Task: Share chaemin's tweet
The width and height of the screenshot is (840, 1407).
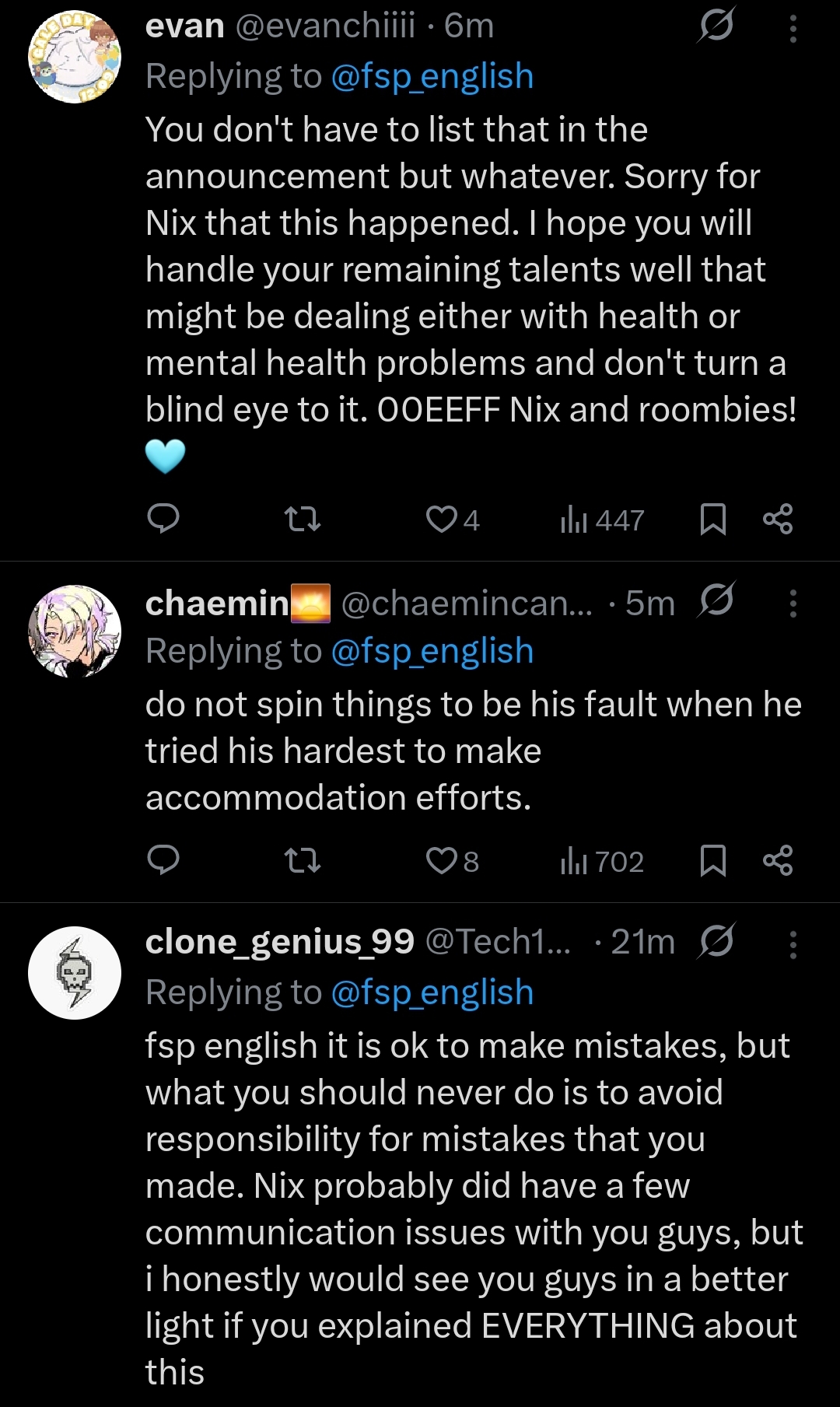Action: click(x=778, y=860)
